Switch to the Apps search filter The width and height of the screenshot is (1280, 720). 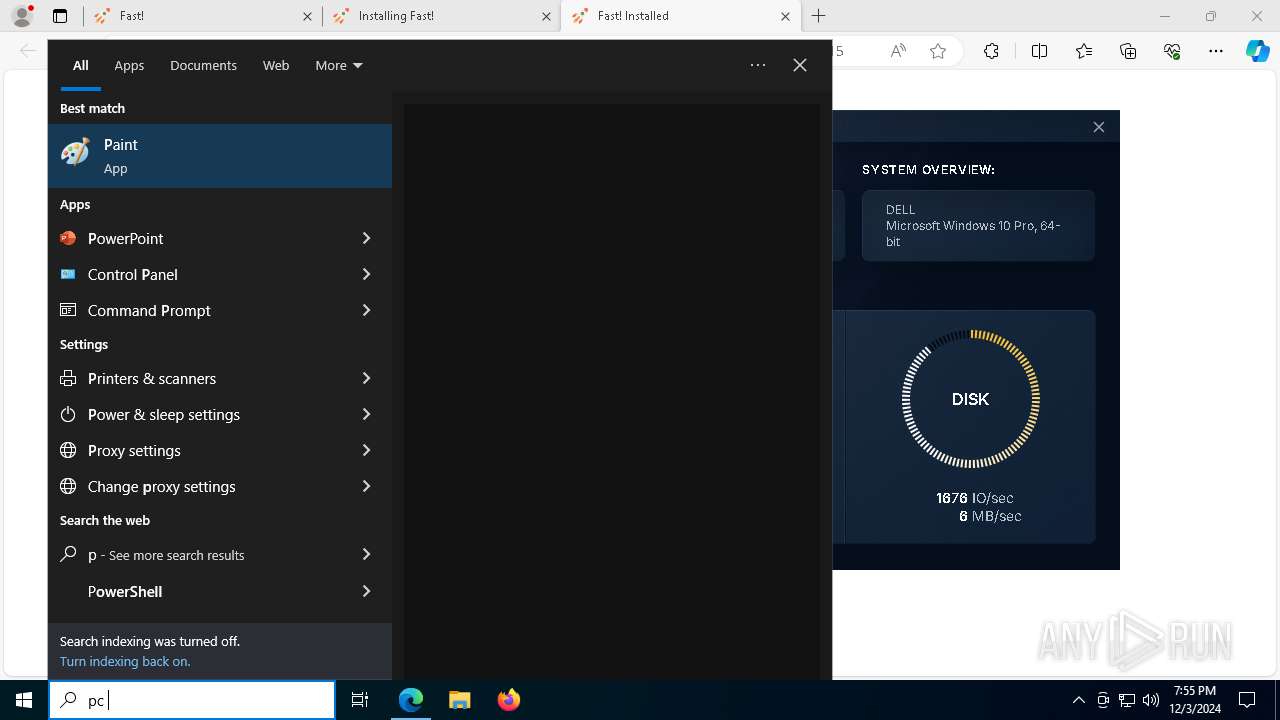pos(129,65)
